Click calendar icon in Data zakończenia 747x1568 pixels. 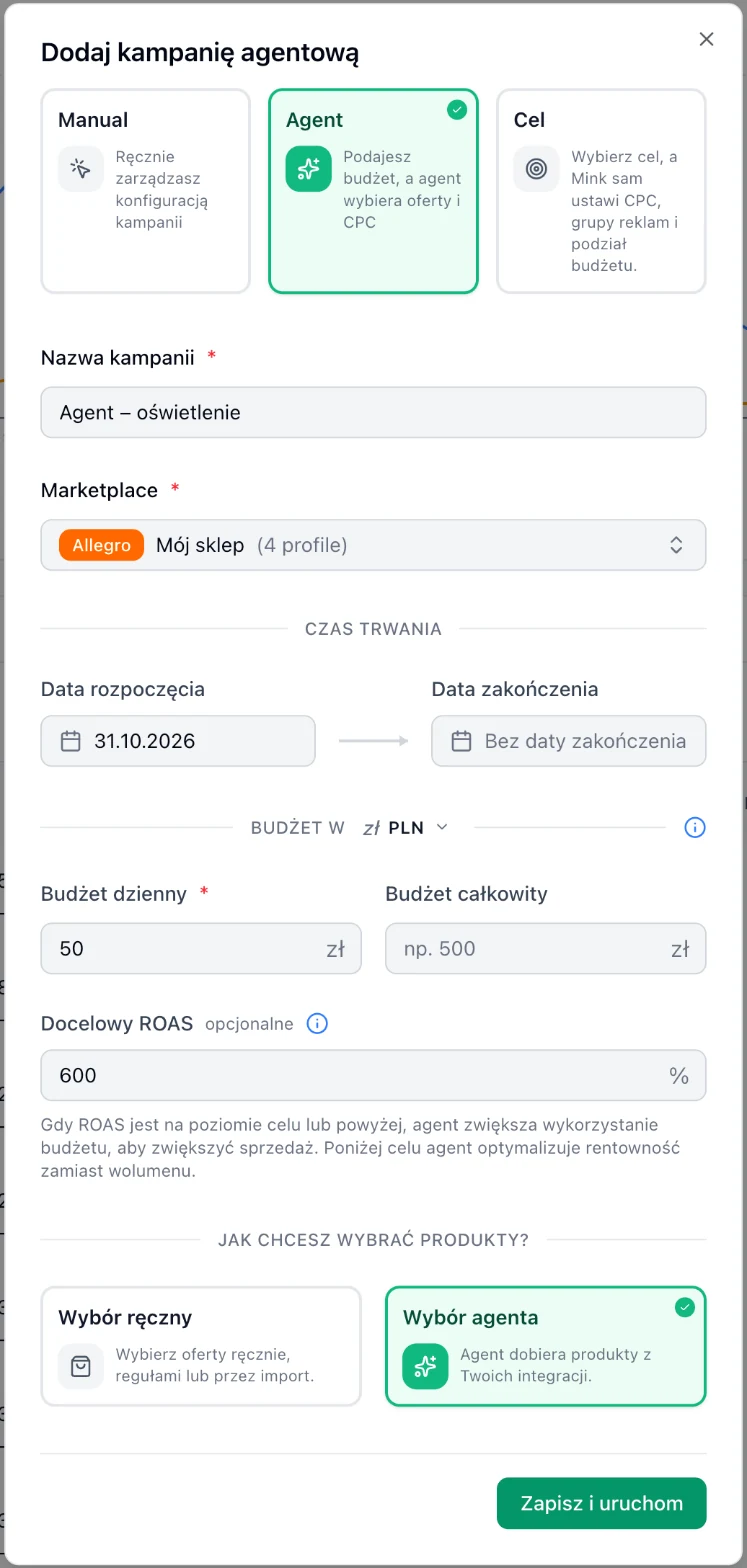pos(461,741)
